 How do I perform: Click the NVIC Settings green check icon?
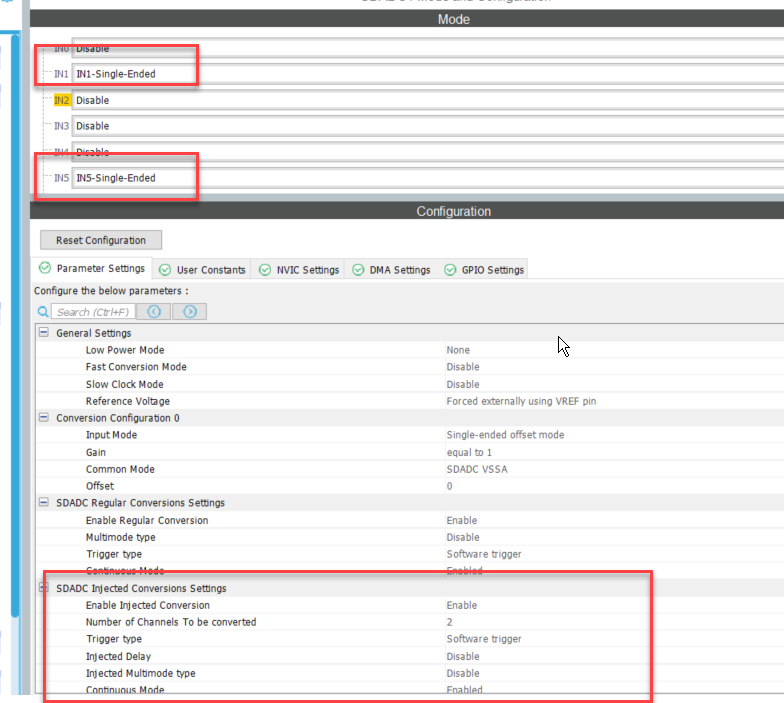(265, 270)
